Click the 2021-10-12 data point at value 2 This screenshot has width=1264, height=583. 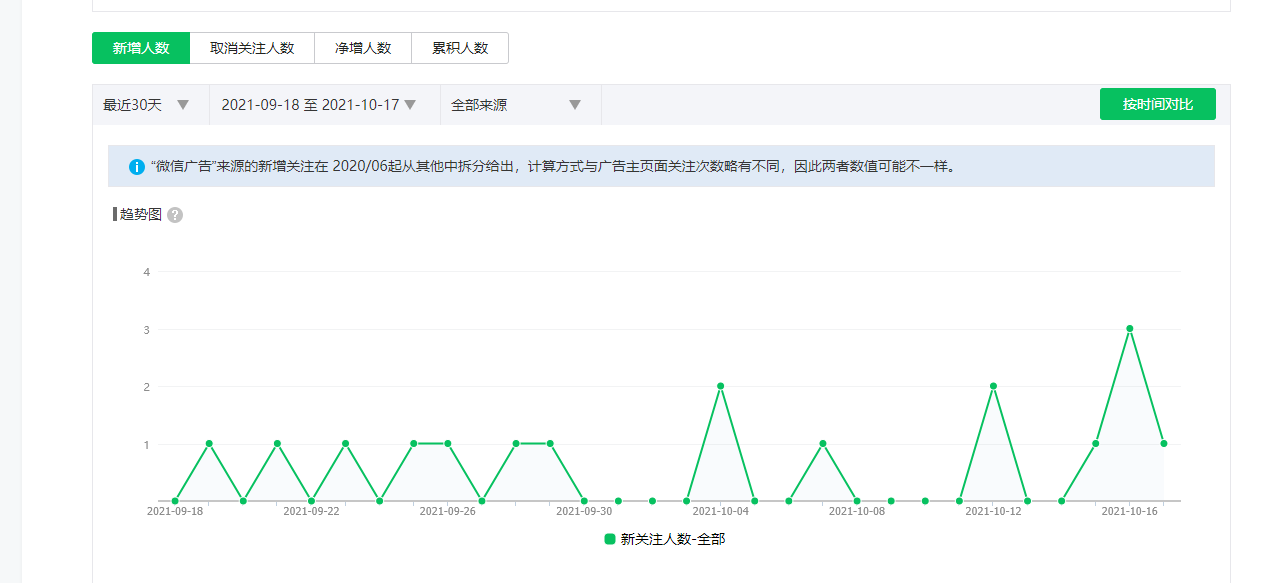pyautogui.click(x=993, y=386)
